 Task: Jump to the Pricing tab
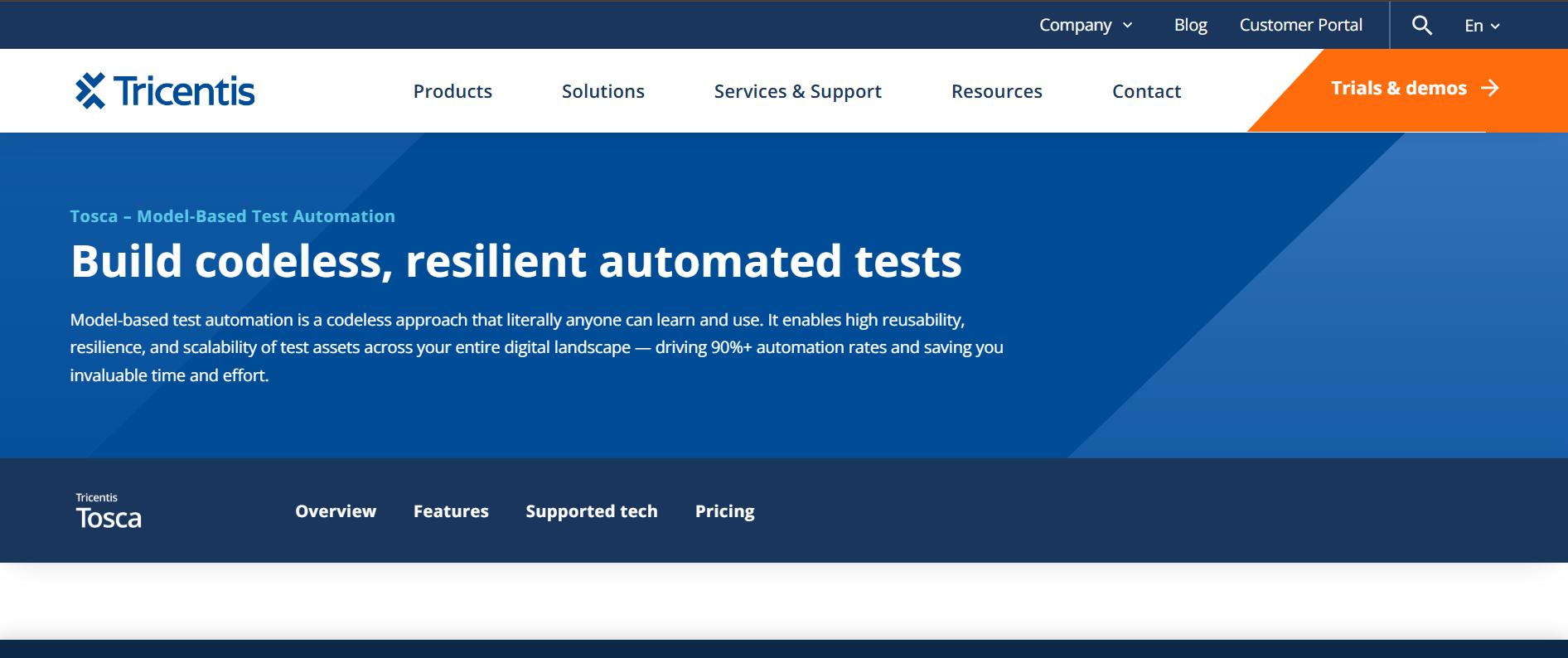pos(724,511)
